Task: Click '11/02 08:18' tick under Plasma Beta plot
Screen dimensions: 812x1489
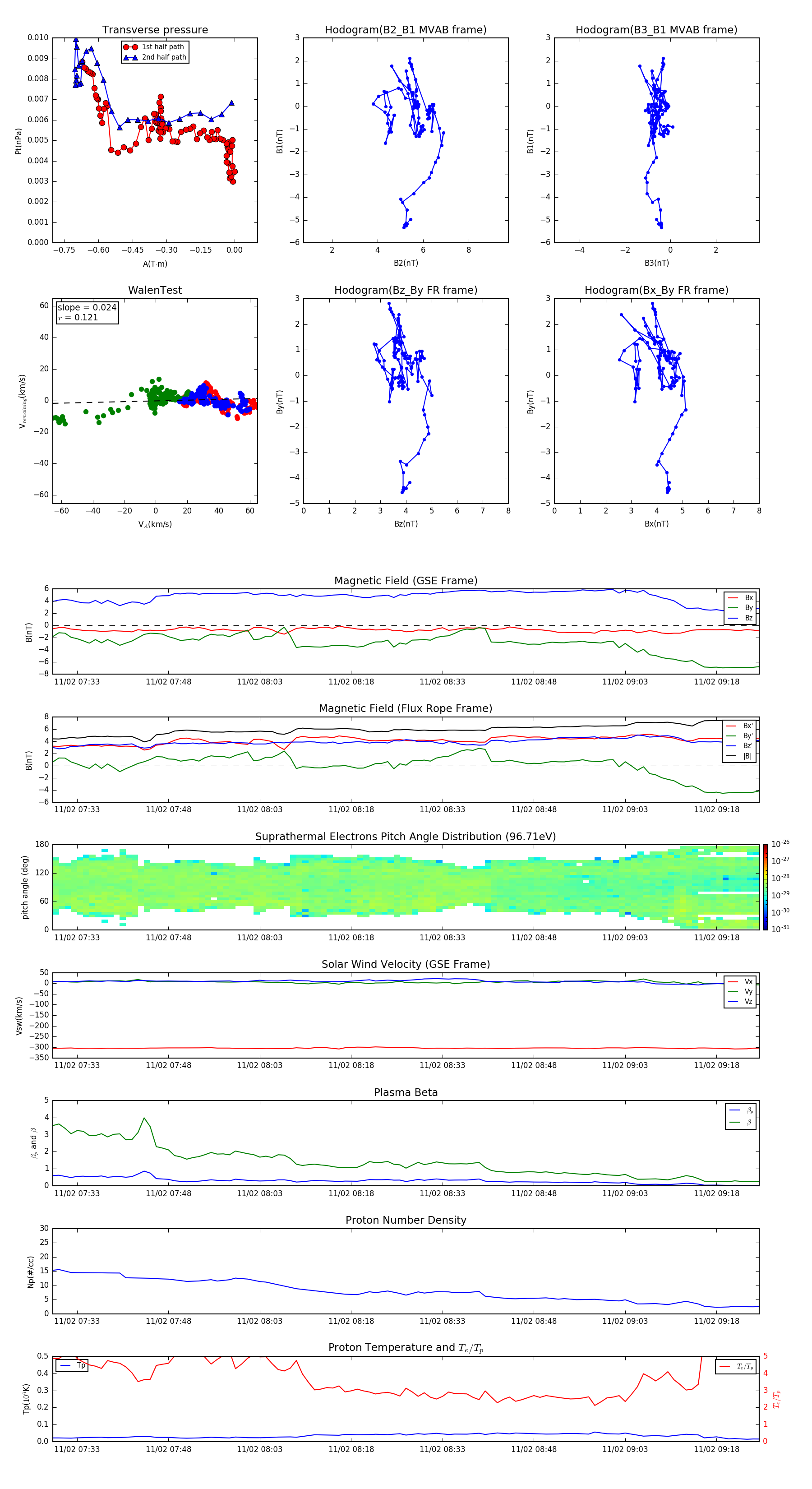Action: coord(351,1193)
